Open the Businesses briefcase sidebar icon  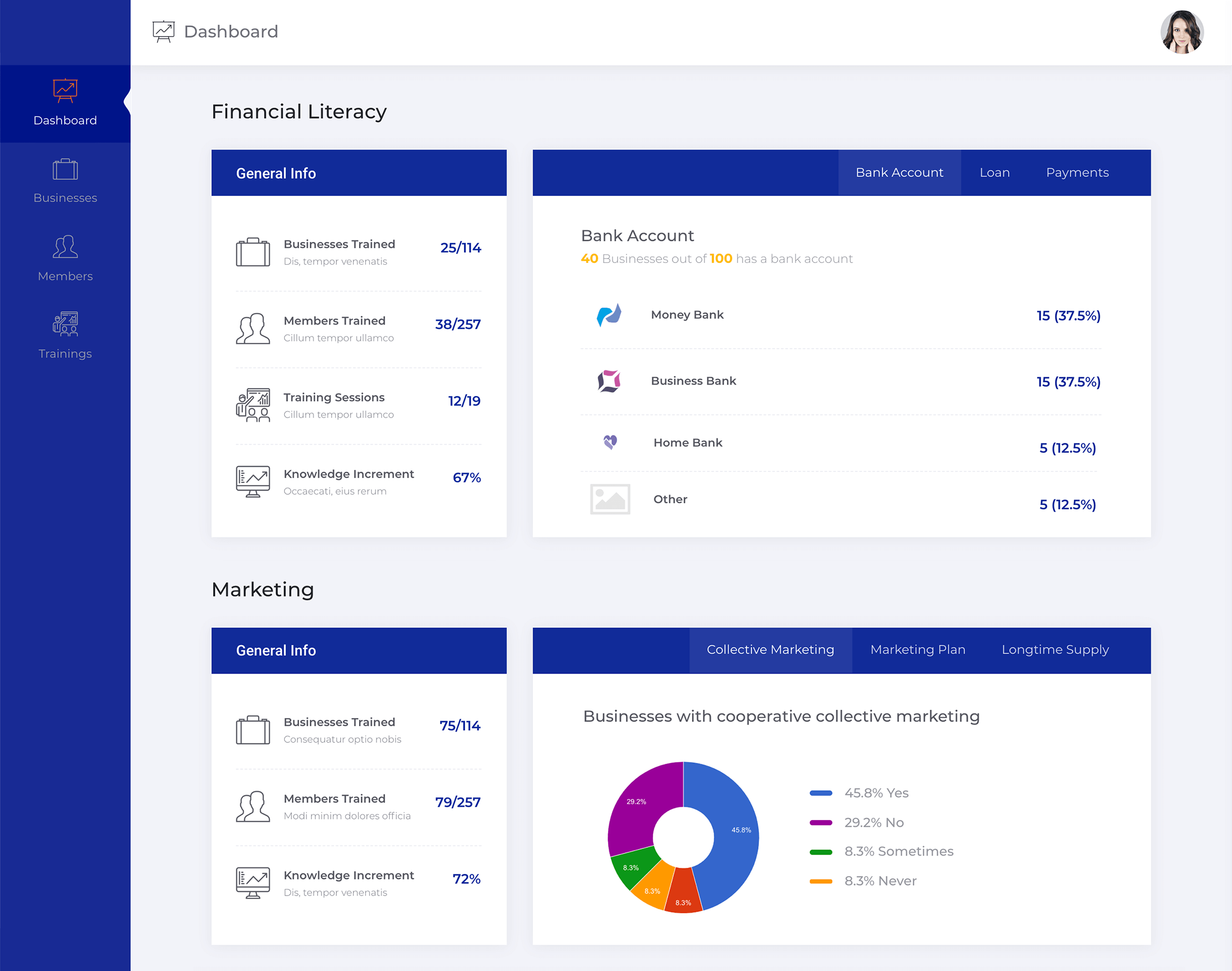[65, 169]
